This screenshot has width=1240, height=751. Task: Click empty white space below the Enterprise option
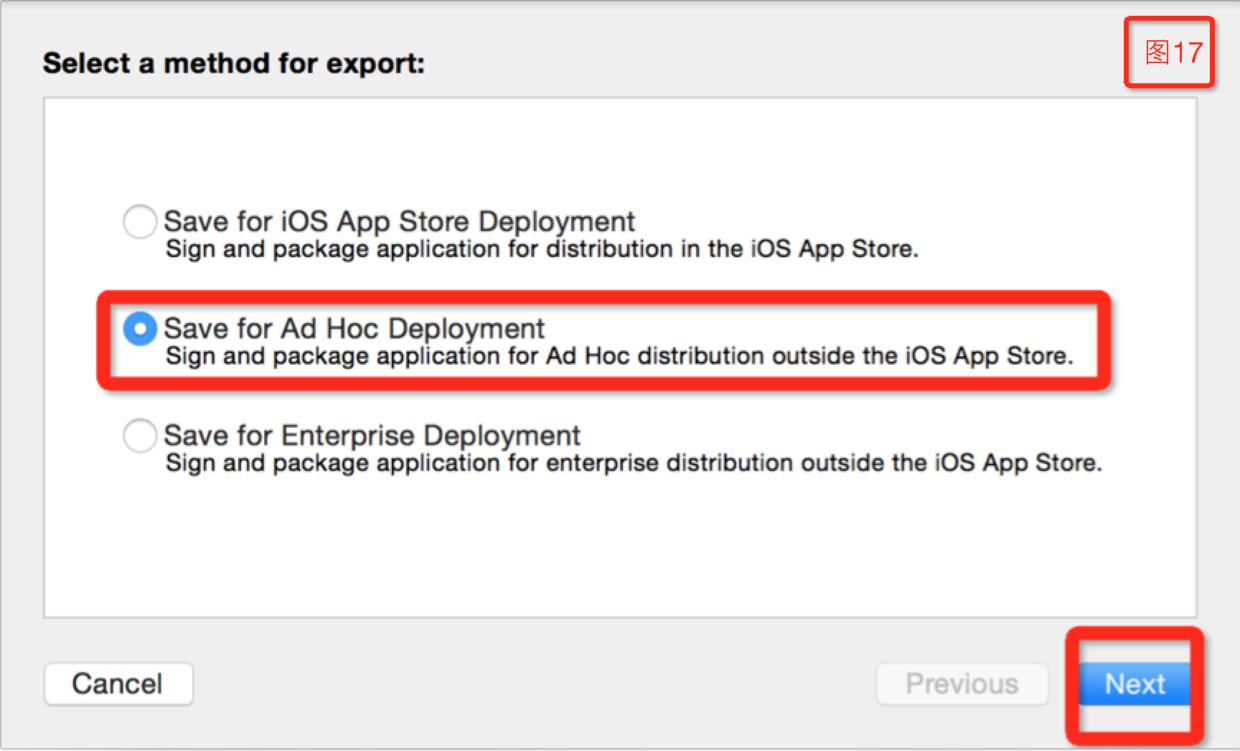pos(620,550)
